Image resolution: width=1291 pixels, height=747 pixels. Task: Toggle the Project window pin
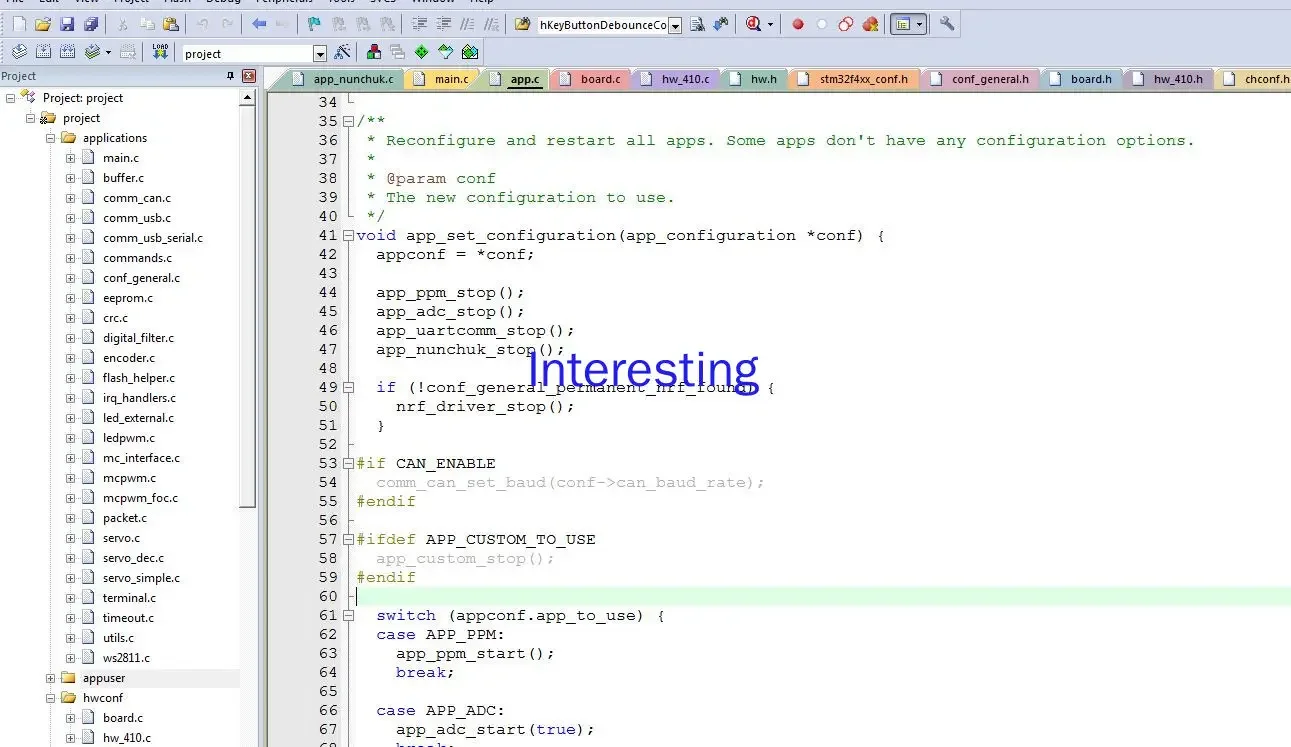point(231,76)
